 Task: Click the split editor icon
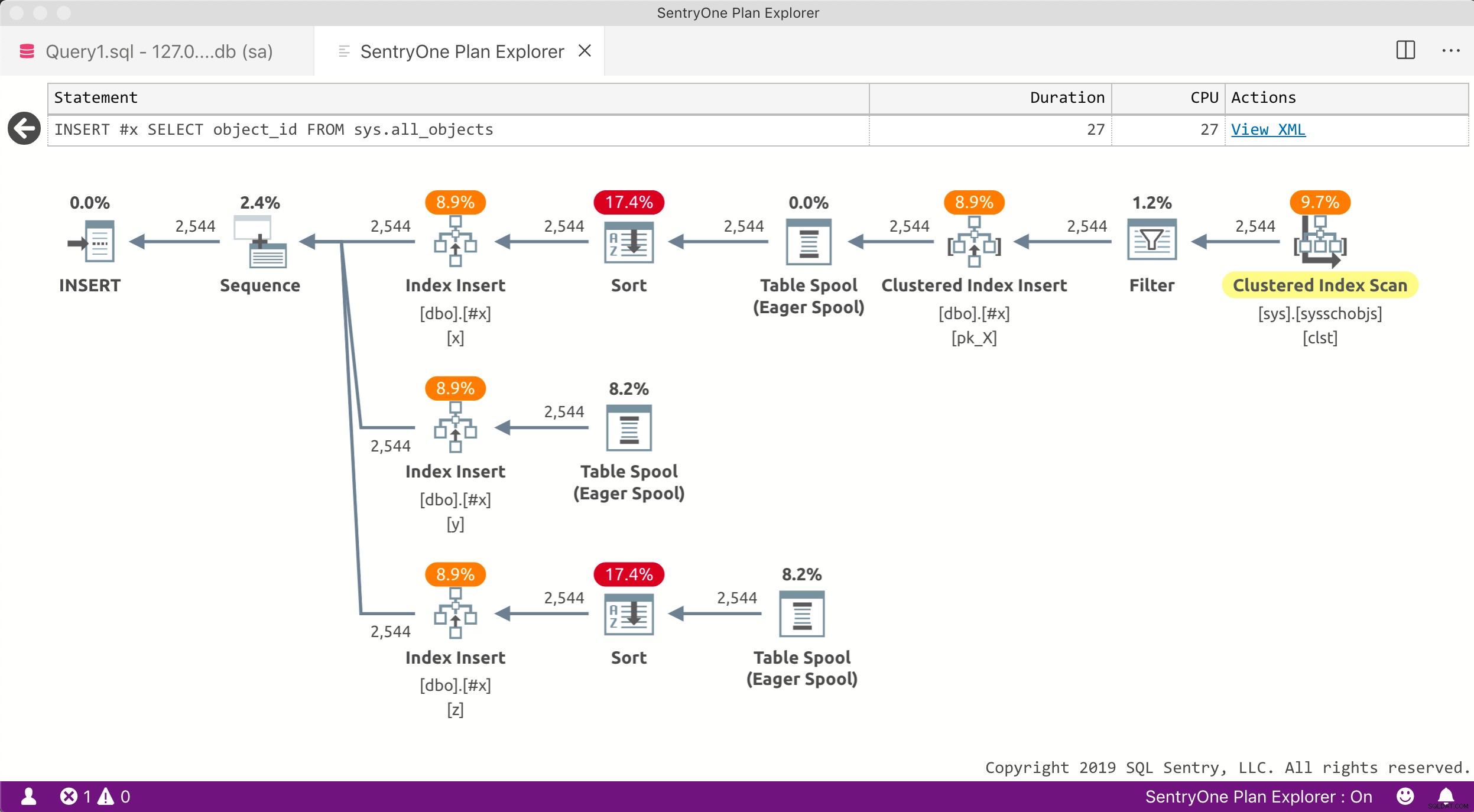1405,50
